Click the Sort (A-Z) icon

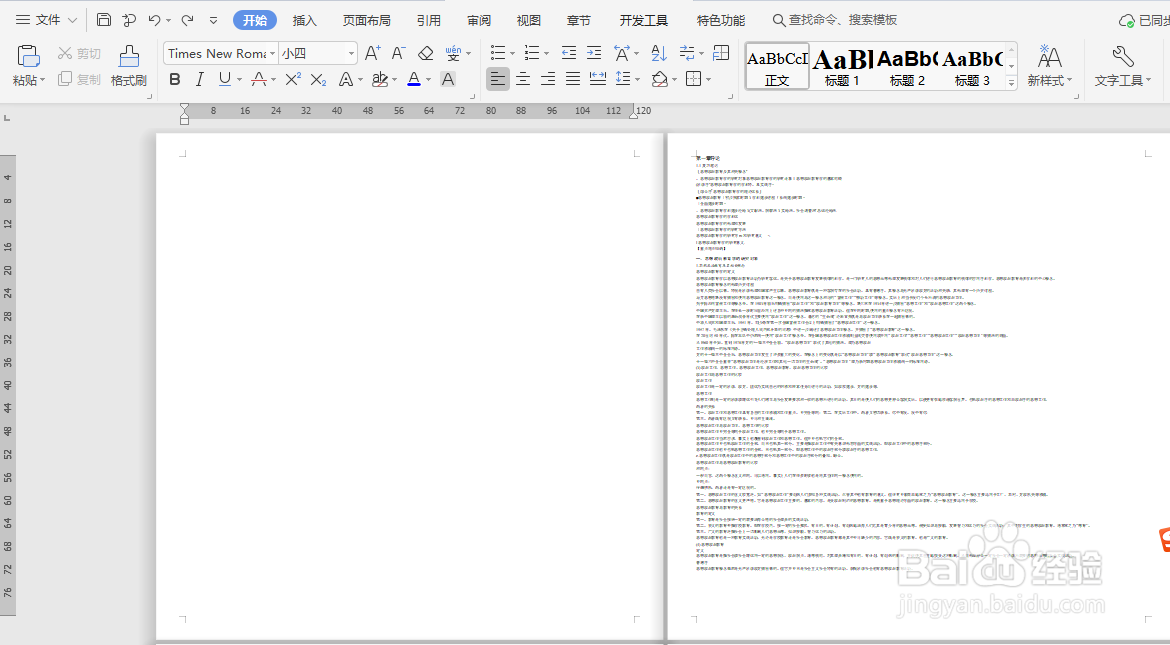(659, 53)
